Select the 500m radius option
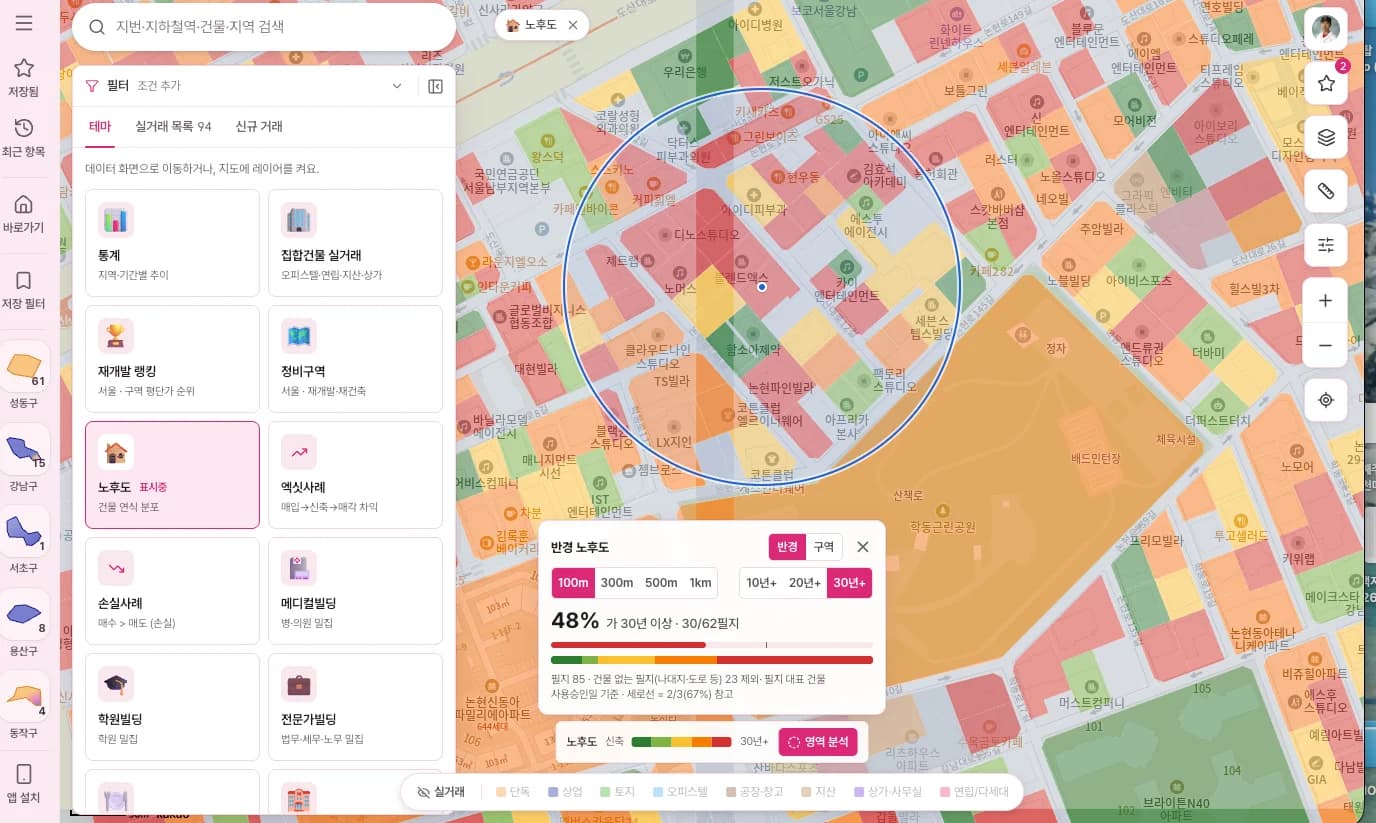The height and width of the screenshot is (823, 1376). [661, 583]
